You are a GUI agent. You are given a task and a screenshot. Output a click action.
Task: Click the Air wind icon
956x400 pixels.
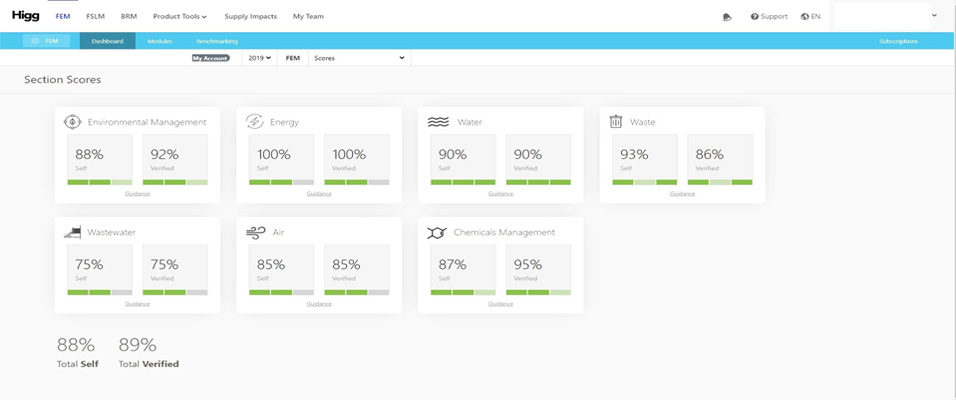tap(255, 232)
